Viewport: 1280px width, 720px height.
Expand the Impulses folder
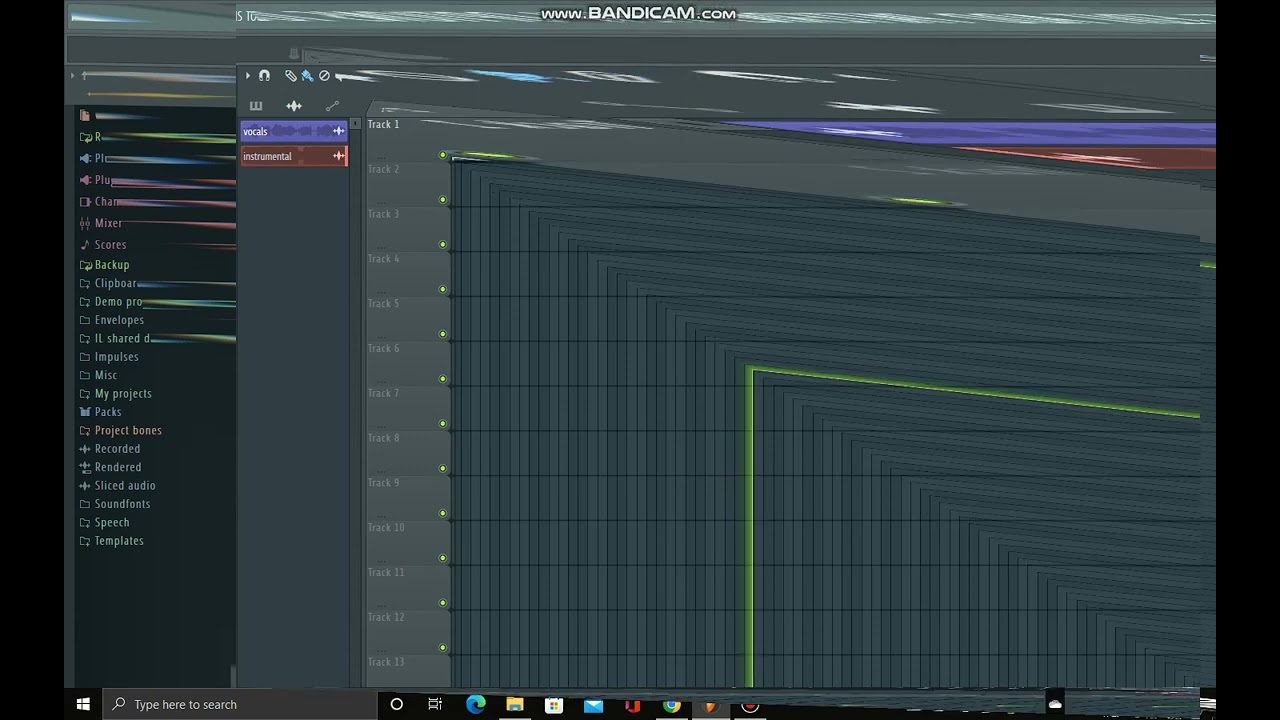click(x=109, y=357)
